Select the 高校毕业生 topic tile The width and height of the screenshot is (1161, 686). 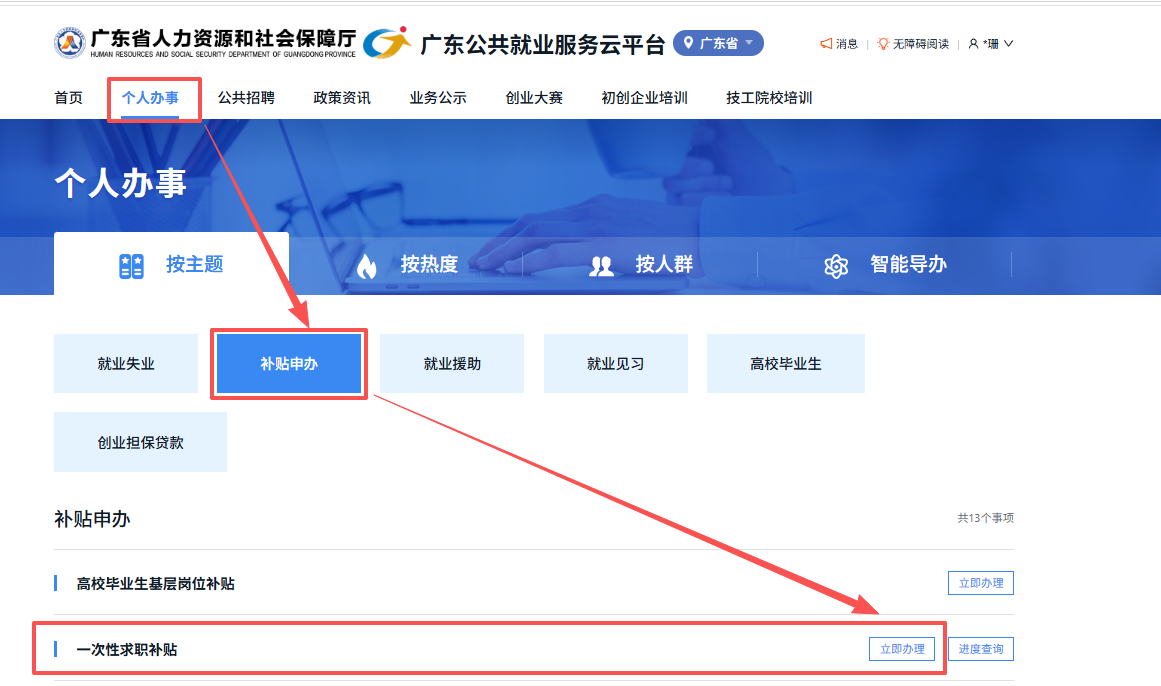[786, 364]
